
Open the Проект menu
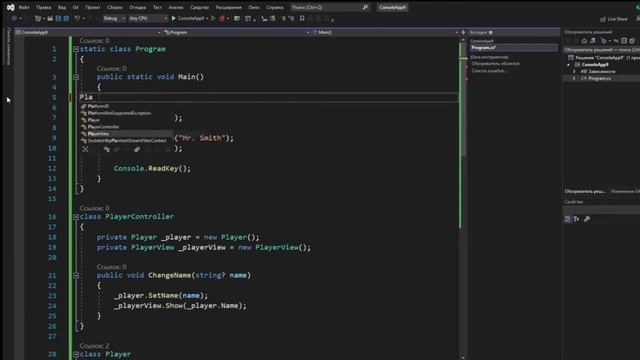coord(93,7)
